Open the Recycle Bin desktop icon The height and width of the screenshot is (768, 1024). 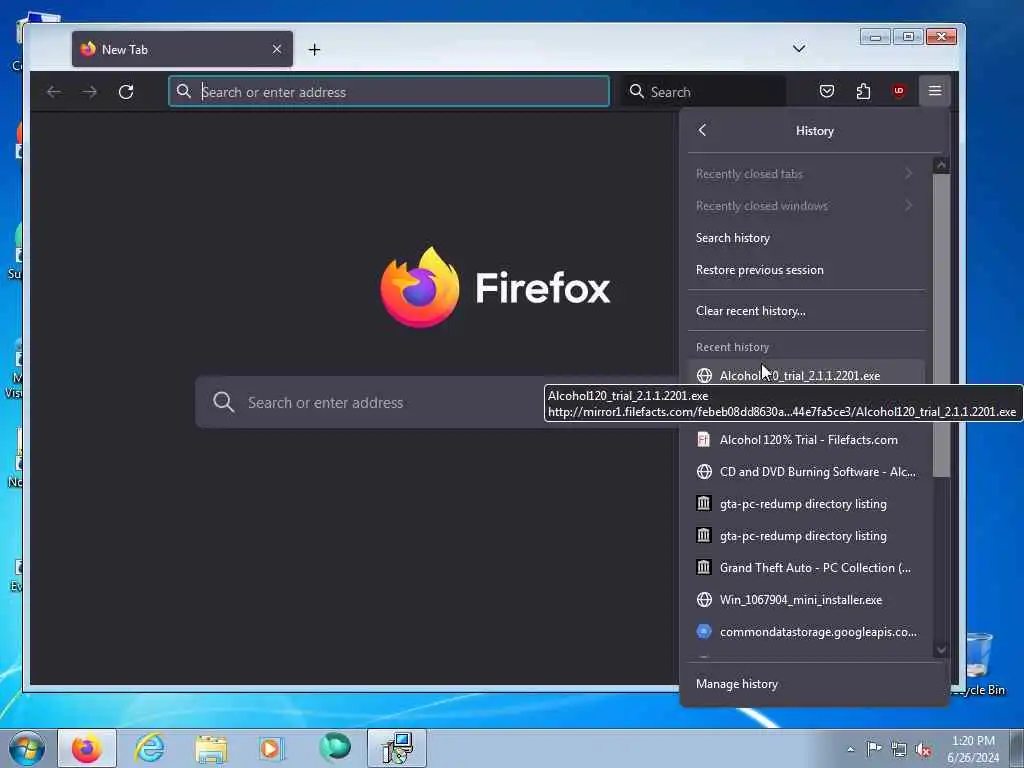978,663
